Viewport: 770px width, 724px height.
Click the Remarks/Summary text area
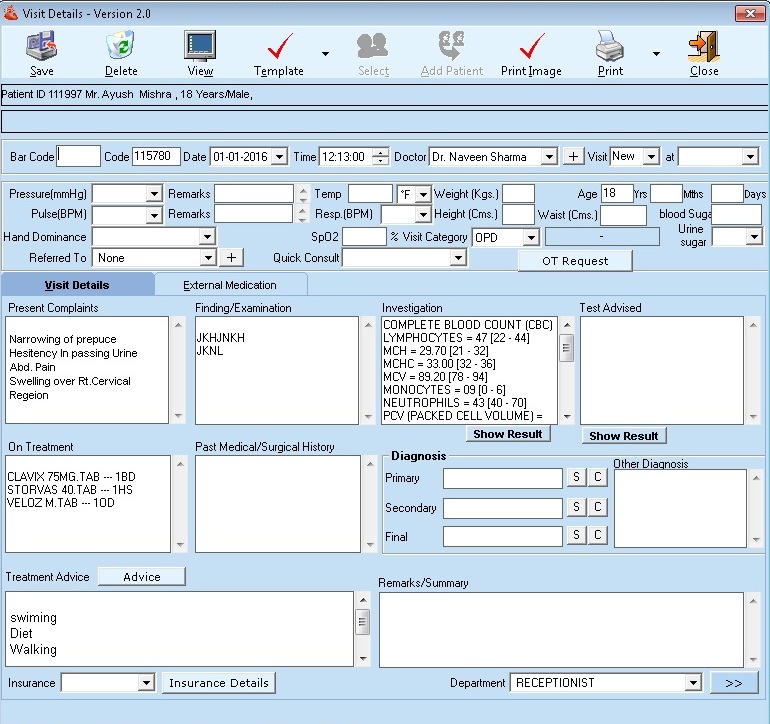(x=561, y=630)
